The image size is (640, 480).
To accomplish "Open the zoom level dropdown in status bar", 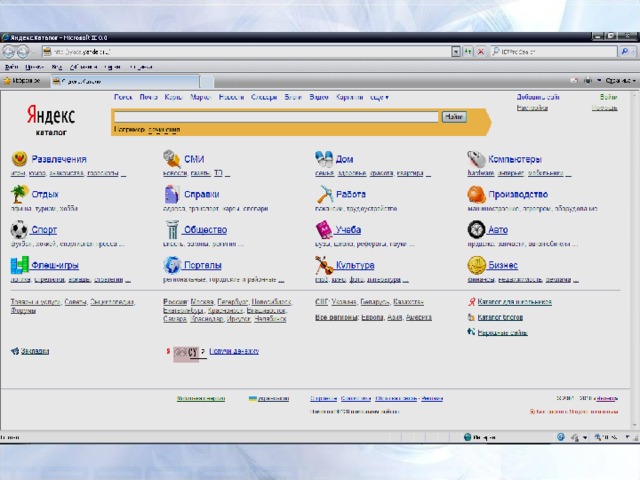I will click(x=627, y=437).
